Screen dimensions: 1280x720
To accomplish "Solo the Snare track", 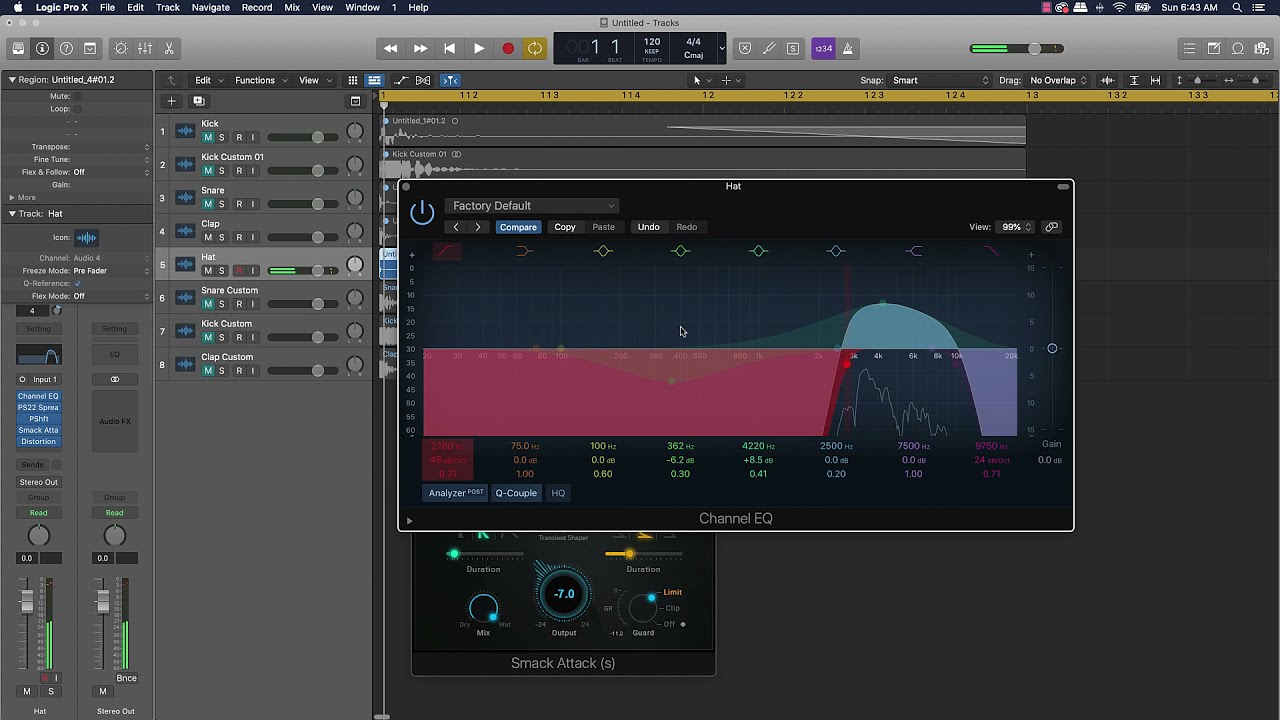I will point(222,204).
